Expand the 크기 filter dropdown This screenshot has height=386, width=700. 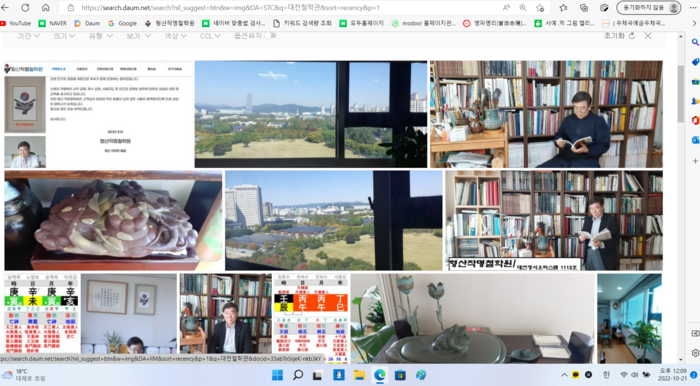coord(64,36)
